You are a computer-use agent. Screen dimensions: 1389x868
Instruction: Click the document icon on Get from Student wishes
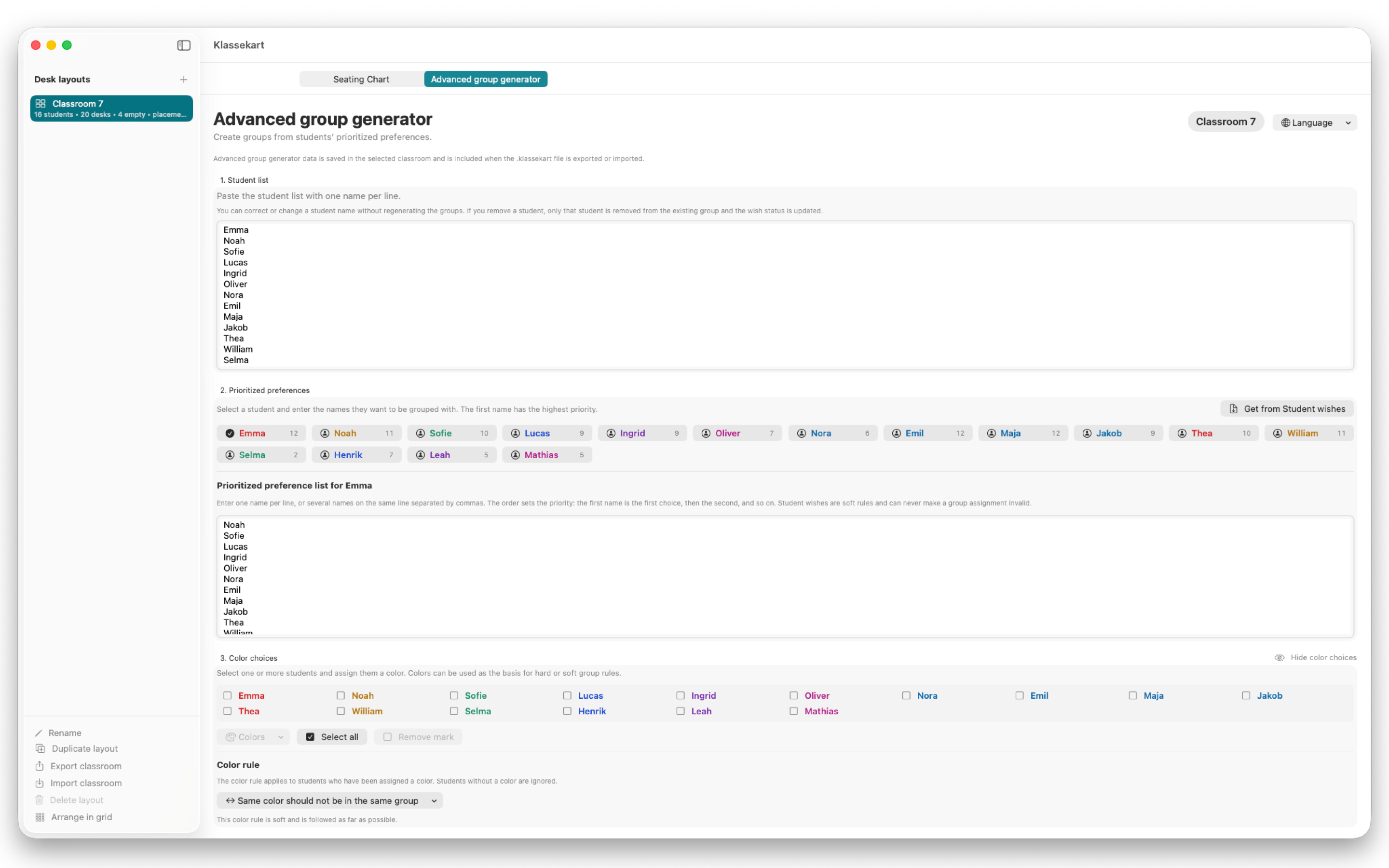click(x=1233, y=409)
